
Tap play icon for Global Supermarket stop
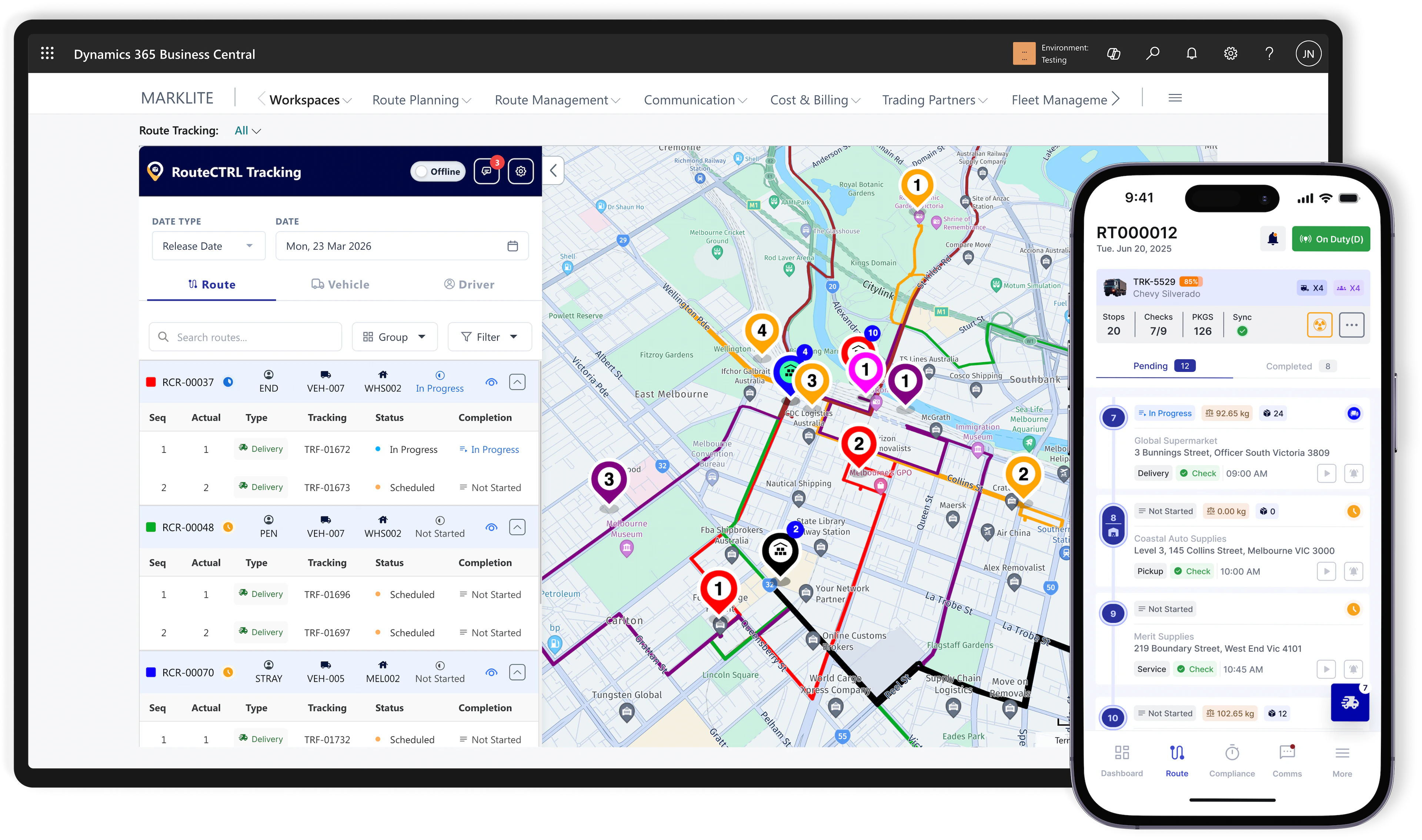click(x=1326, y=474)
